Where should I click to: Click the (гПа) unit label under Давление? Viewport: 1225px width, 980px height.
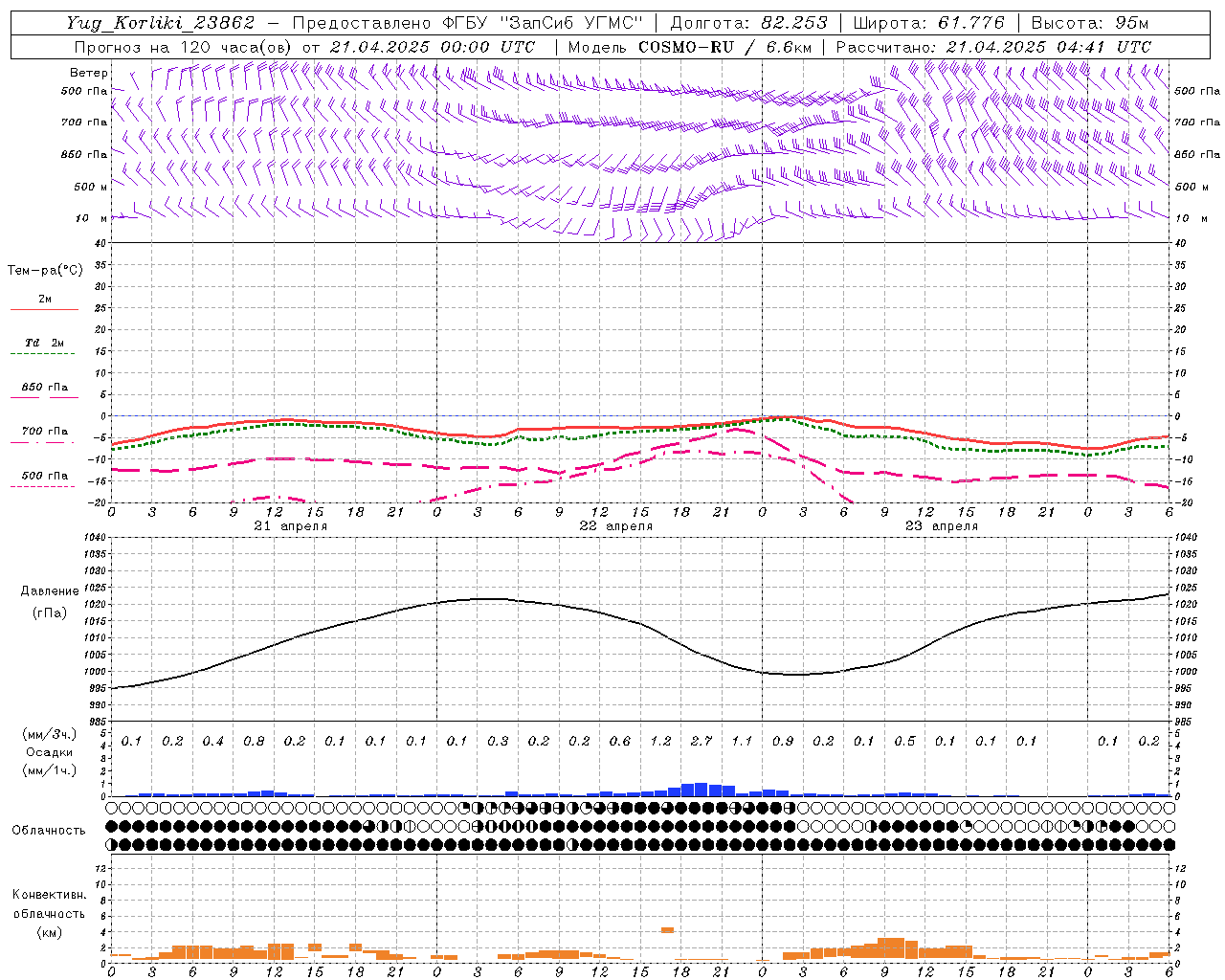pos(50,613)
